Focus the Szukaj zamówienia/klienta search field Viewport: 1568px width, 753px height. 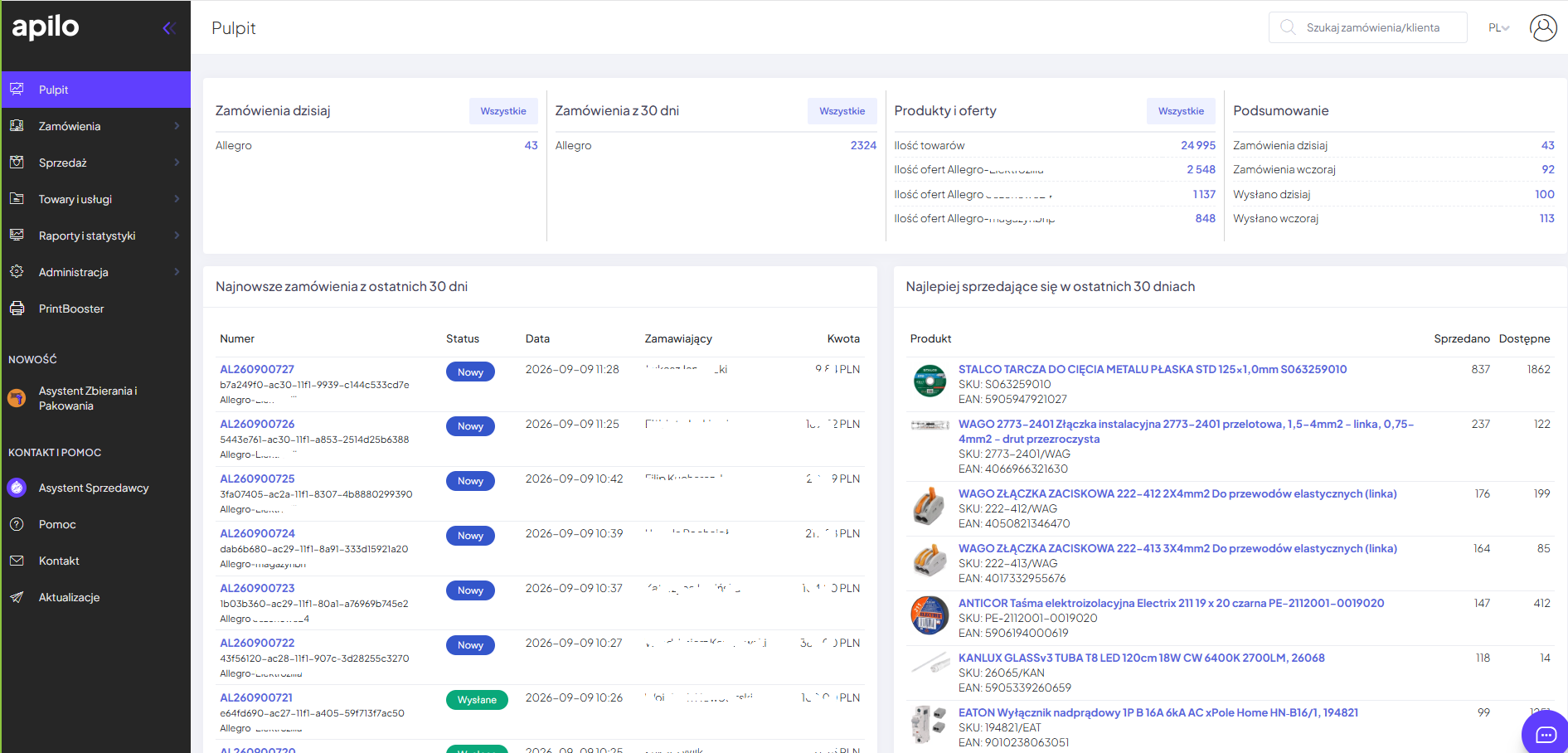1368,27
